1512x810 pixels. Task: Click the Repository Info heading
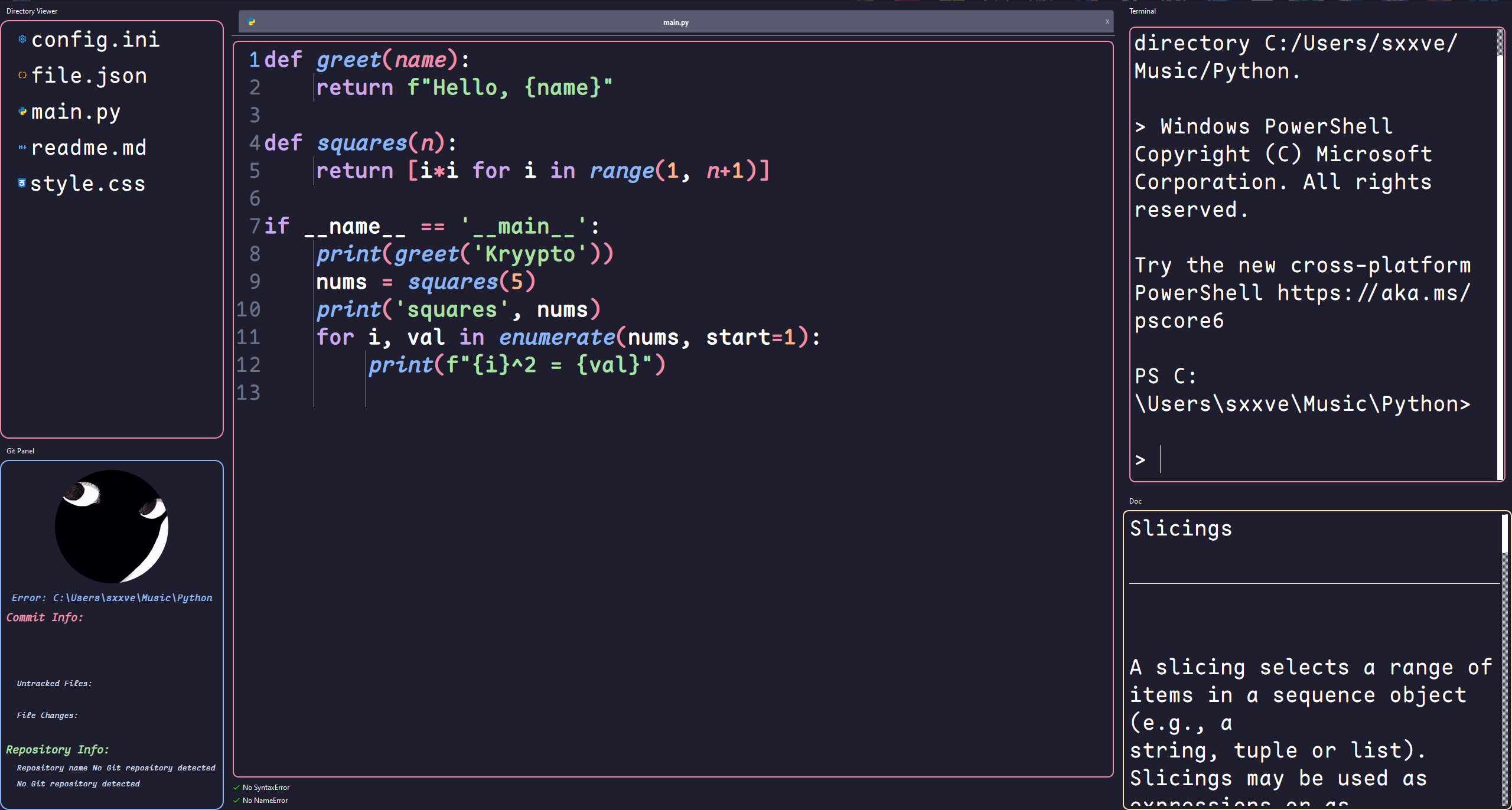click(x=57, y=749)
